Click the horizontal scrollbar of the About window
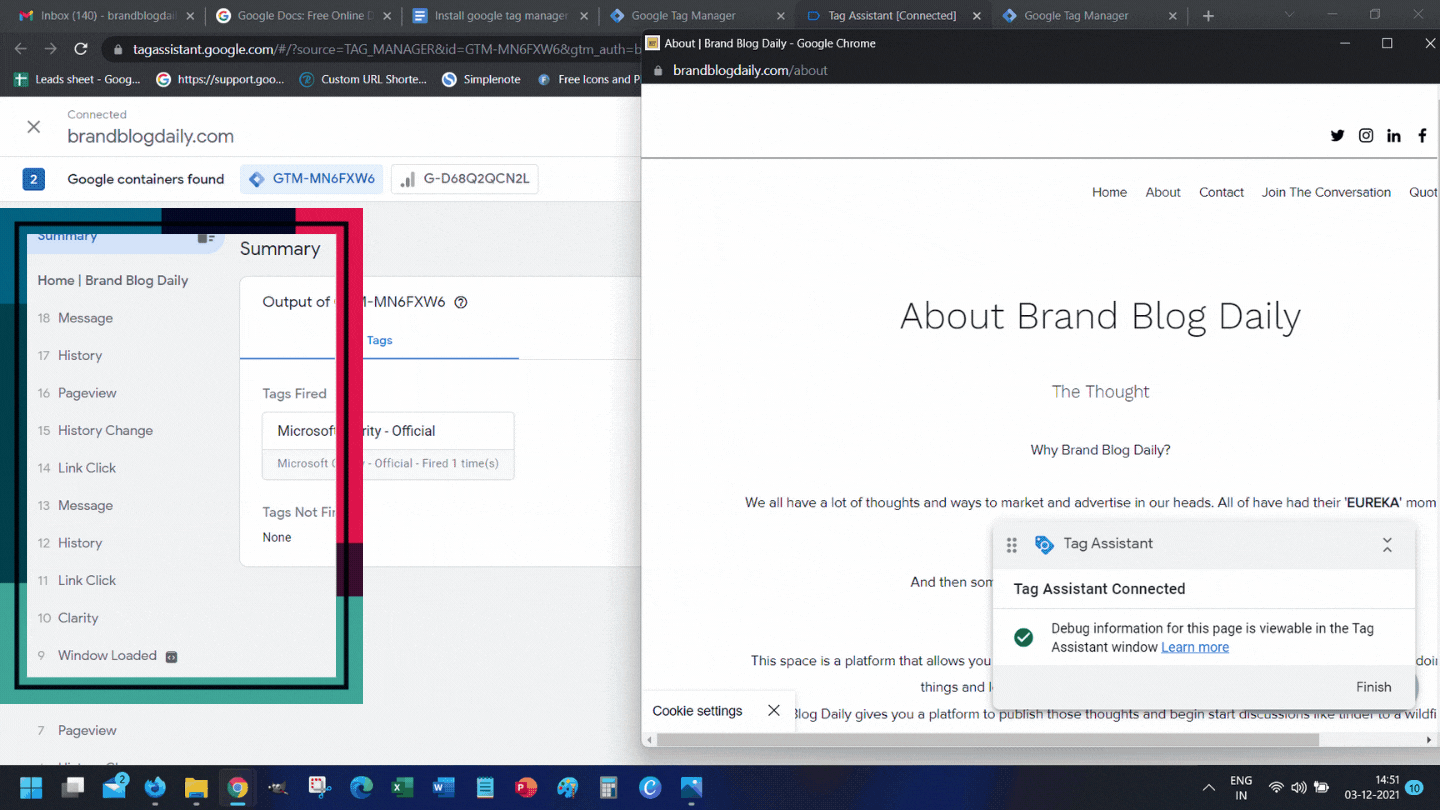Screen dimensions: 1440x810 click(988, 740)
